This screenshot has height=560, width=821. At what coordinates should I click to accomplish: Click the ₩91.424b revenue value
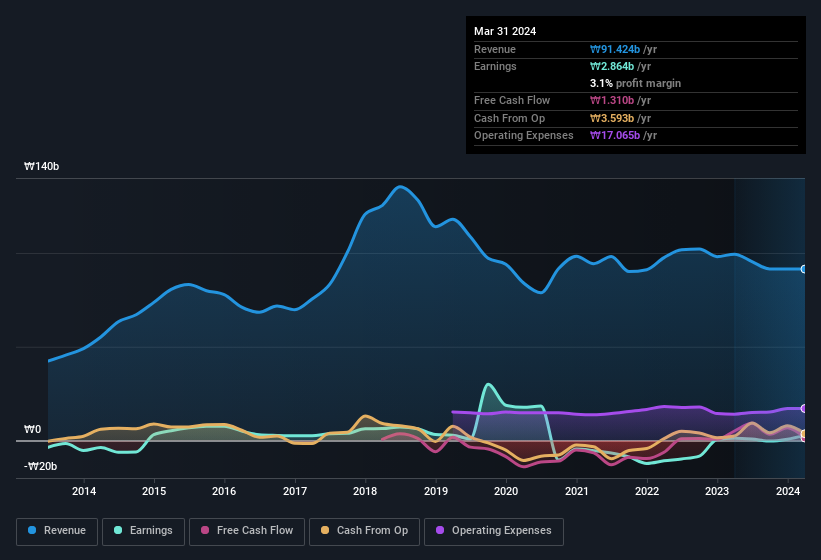pos(615,49)
